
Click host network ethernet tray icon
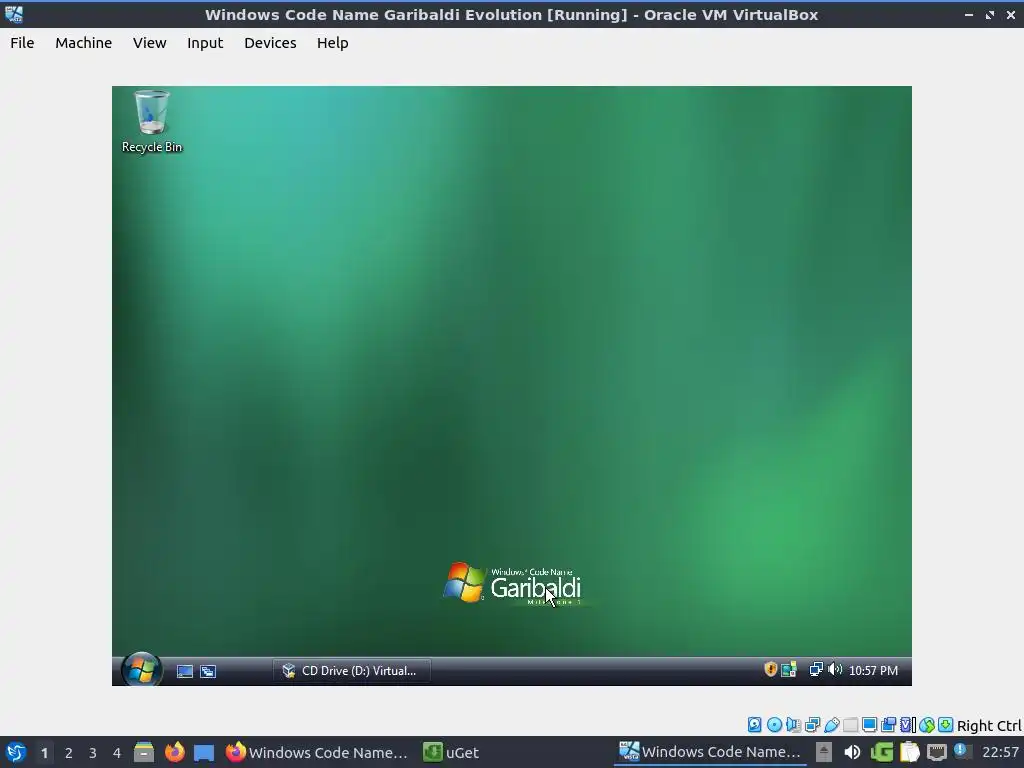[x=936, y=752]
